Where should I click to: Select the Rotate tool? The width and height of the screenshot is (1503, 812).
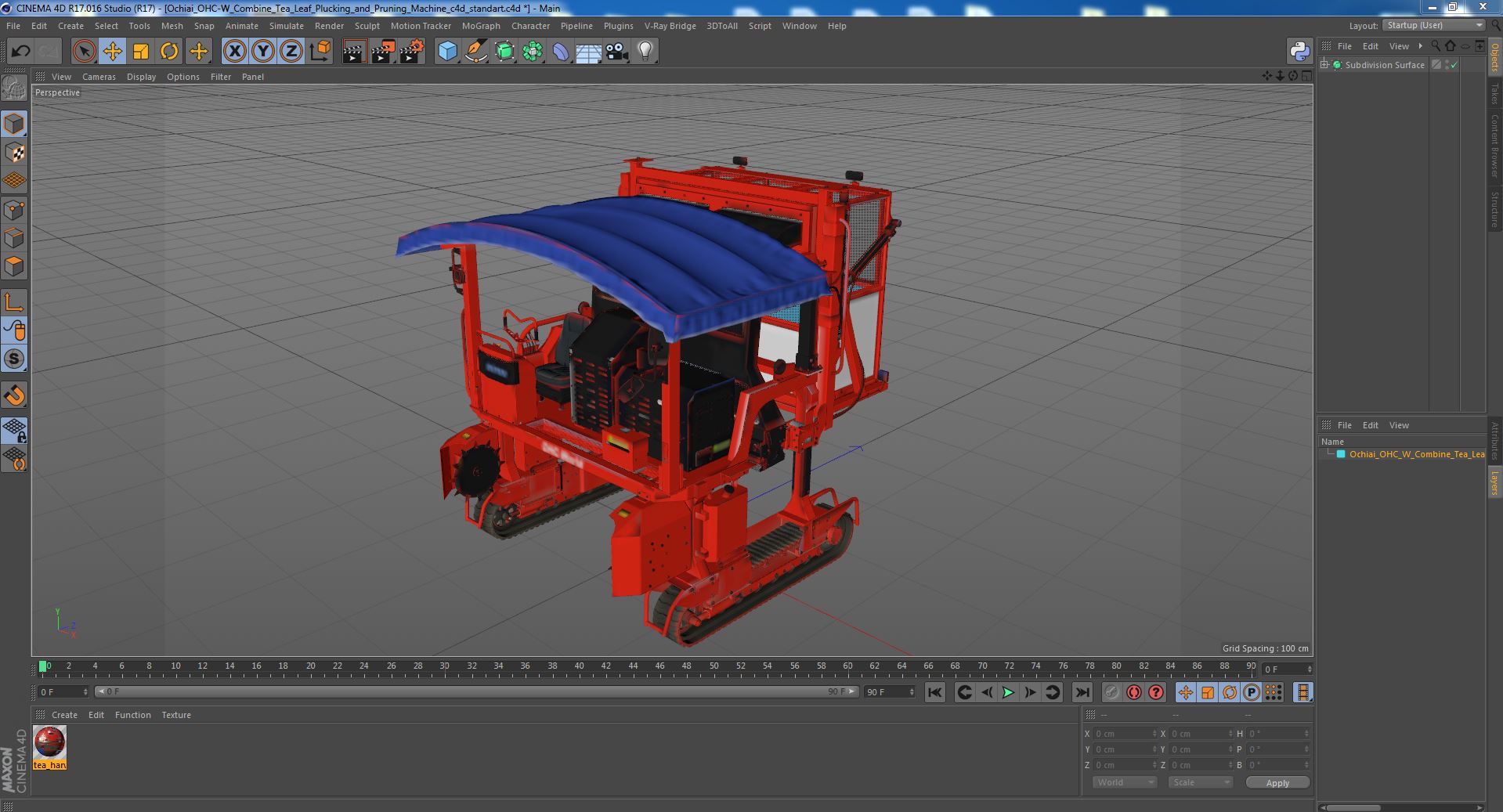point(169,52)
